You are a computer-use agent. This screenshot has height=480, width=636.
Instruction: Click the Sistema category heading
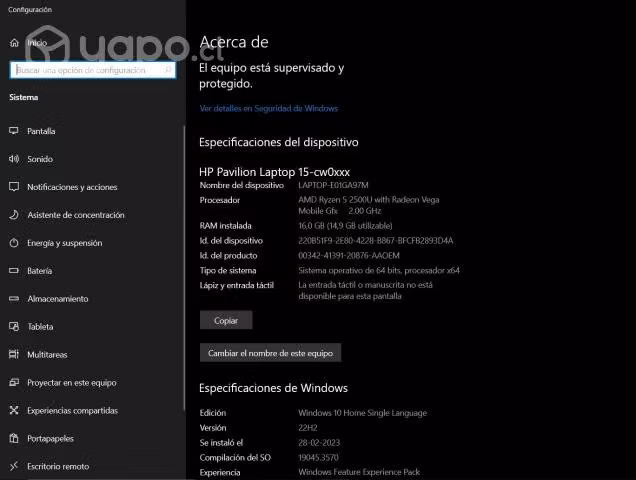[24, 97]
